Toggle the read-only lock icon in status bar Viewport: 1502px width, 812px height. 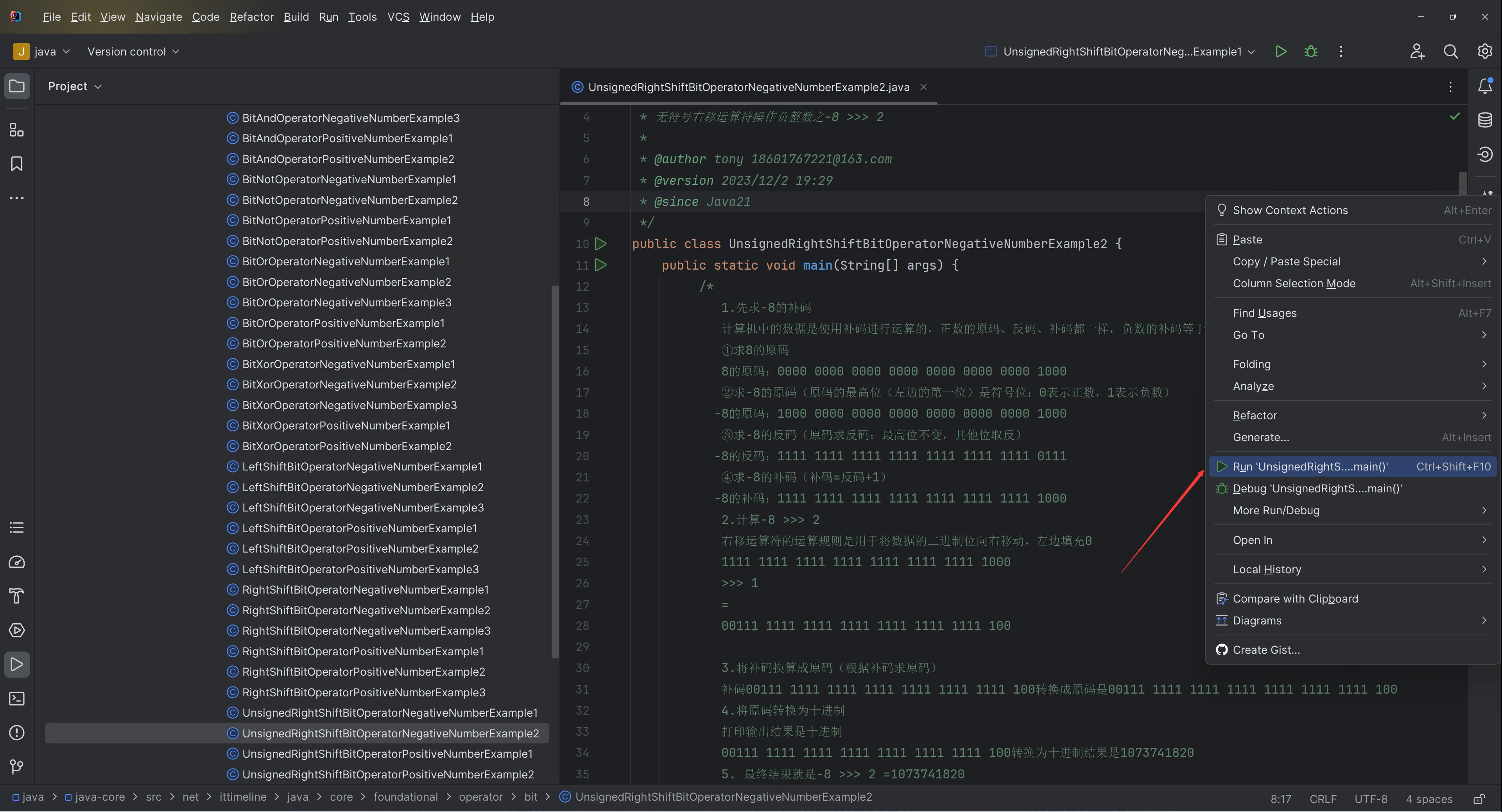pyautogui.click(x=1479, y=799)
